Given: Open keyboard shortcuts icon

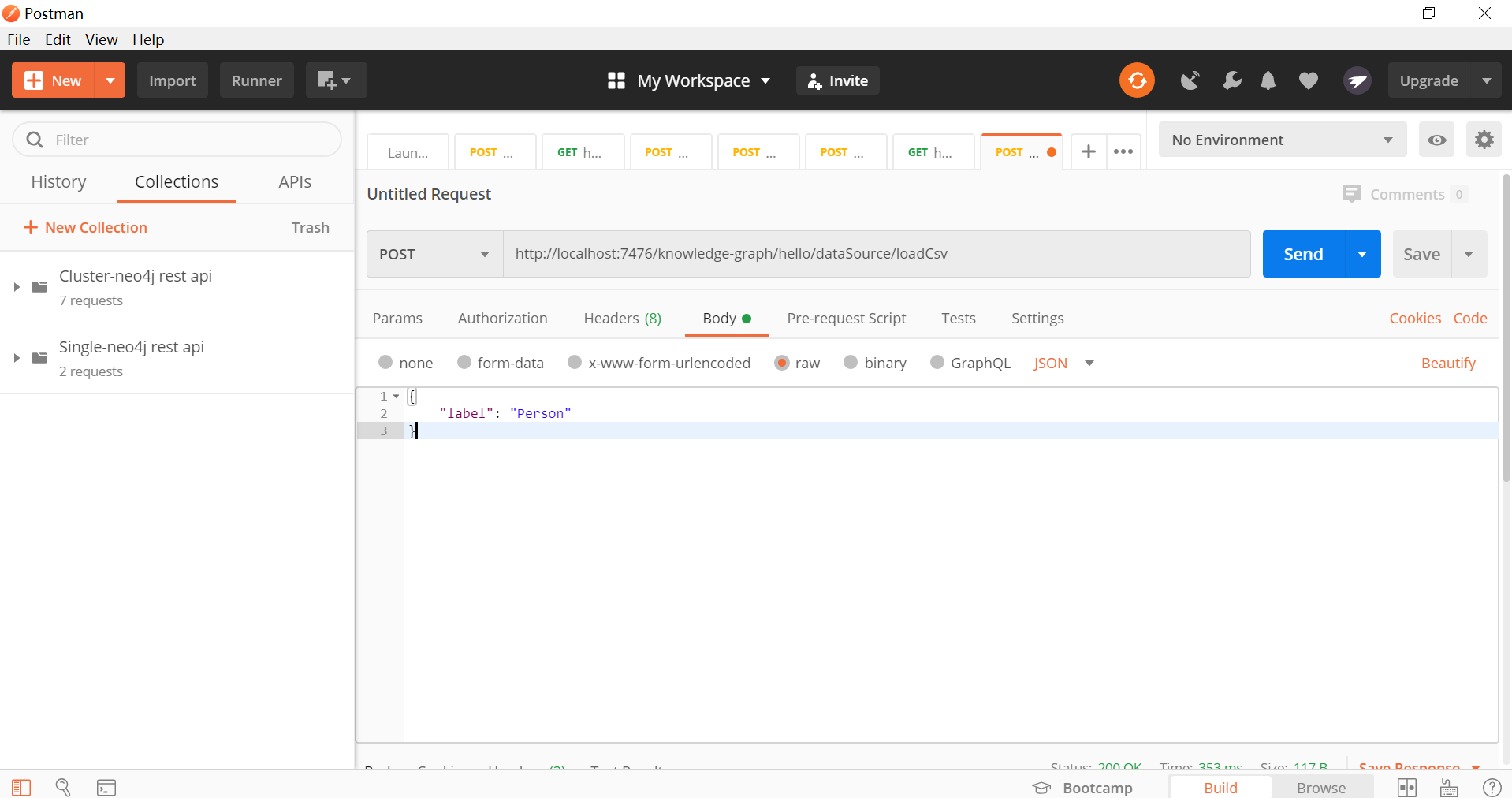Looking at the screenshot, I should coord(1449,788).
